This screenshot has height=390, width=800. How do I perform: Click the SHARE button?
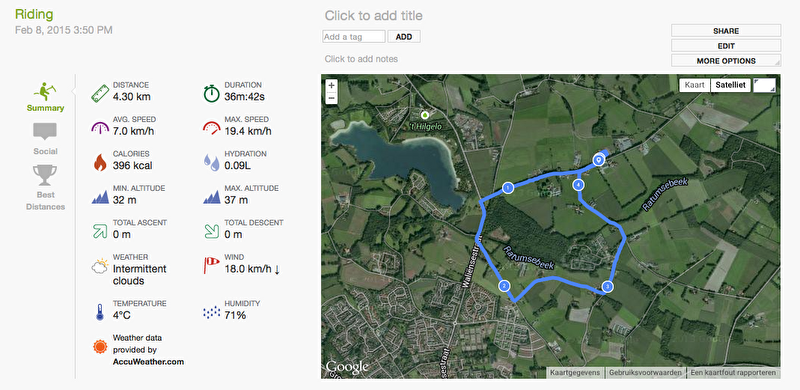tap(726, 31)
